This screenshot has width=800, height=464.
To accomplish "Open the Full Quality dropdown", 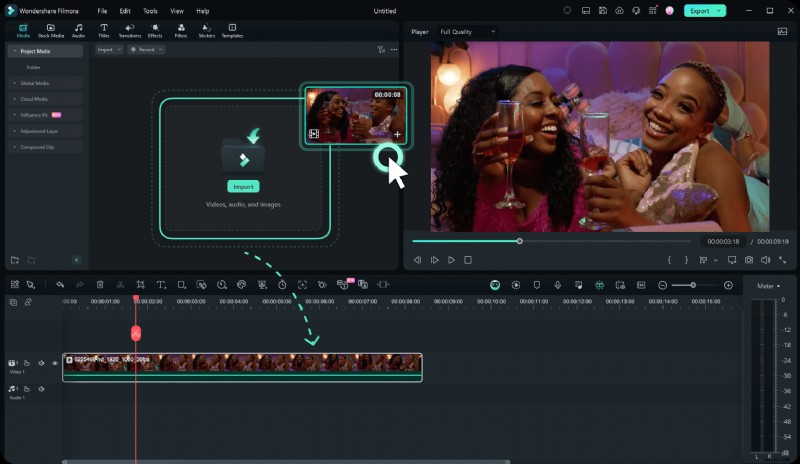I will point(467,31).
